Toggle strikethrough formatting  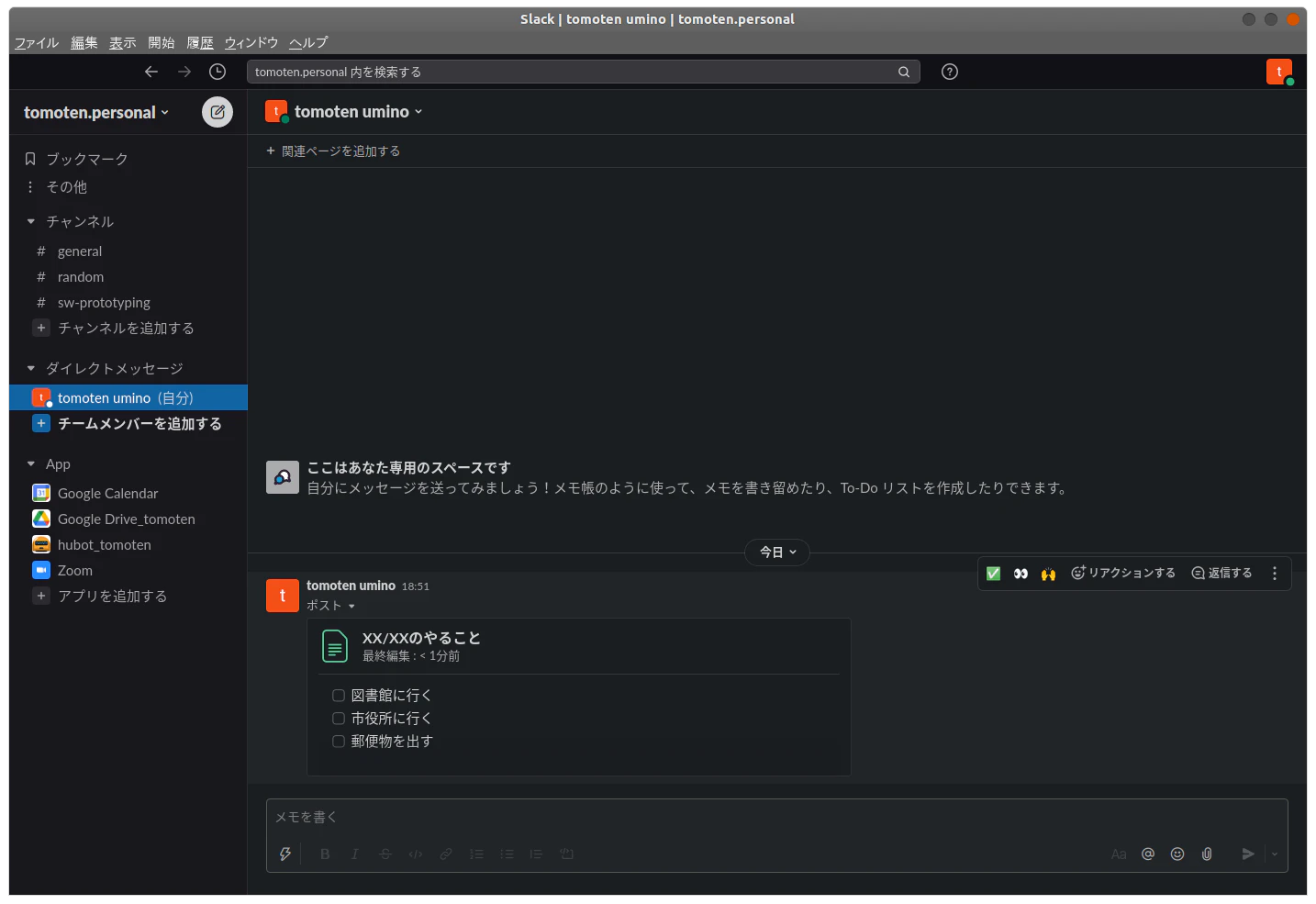click(385, 854)
